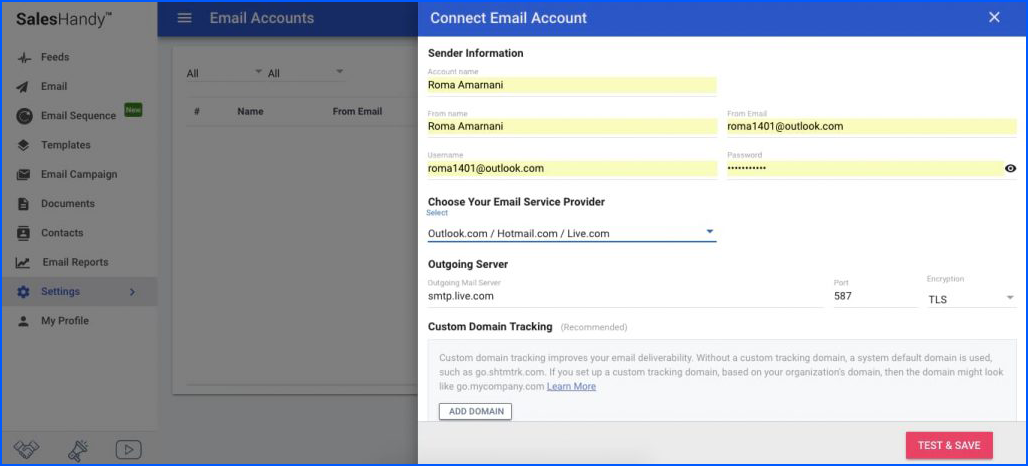Click the Port field showing 587
Viewport: 1028px width, 466px height.
pyautogui.click(x=875, y=296)
